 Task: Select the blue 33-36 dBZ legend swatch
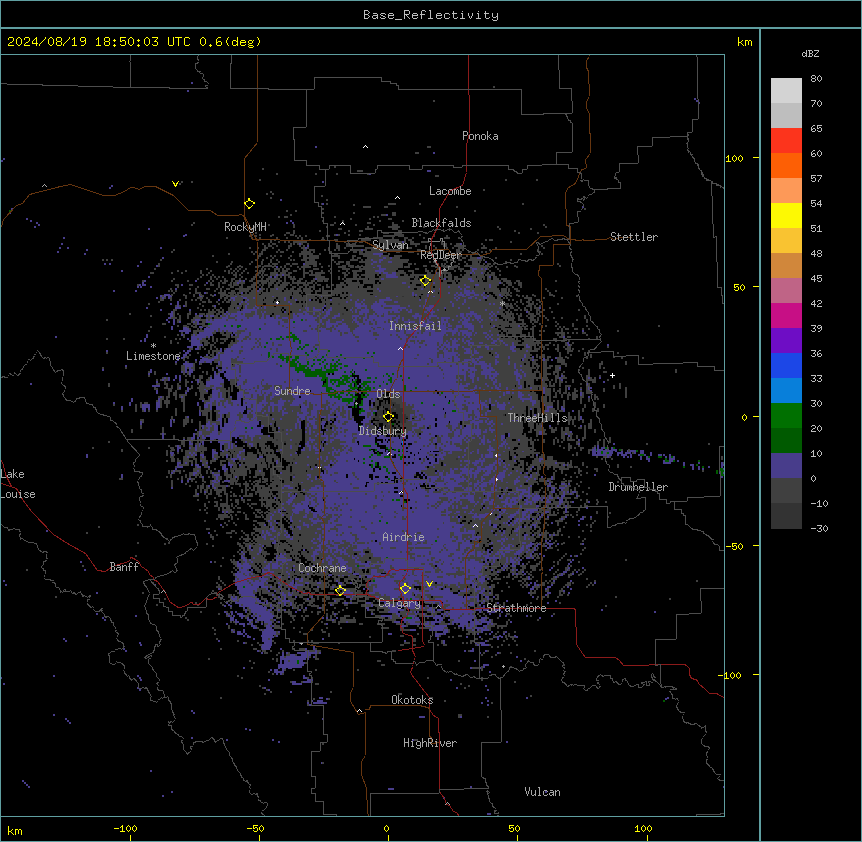coord(786,365)
